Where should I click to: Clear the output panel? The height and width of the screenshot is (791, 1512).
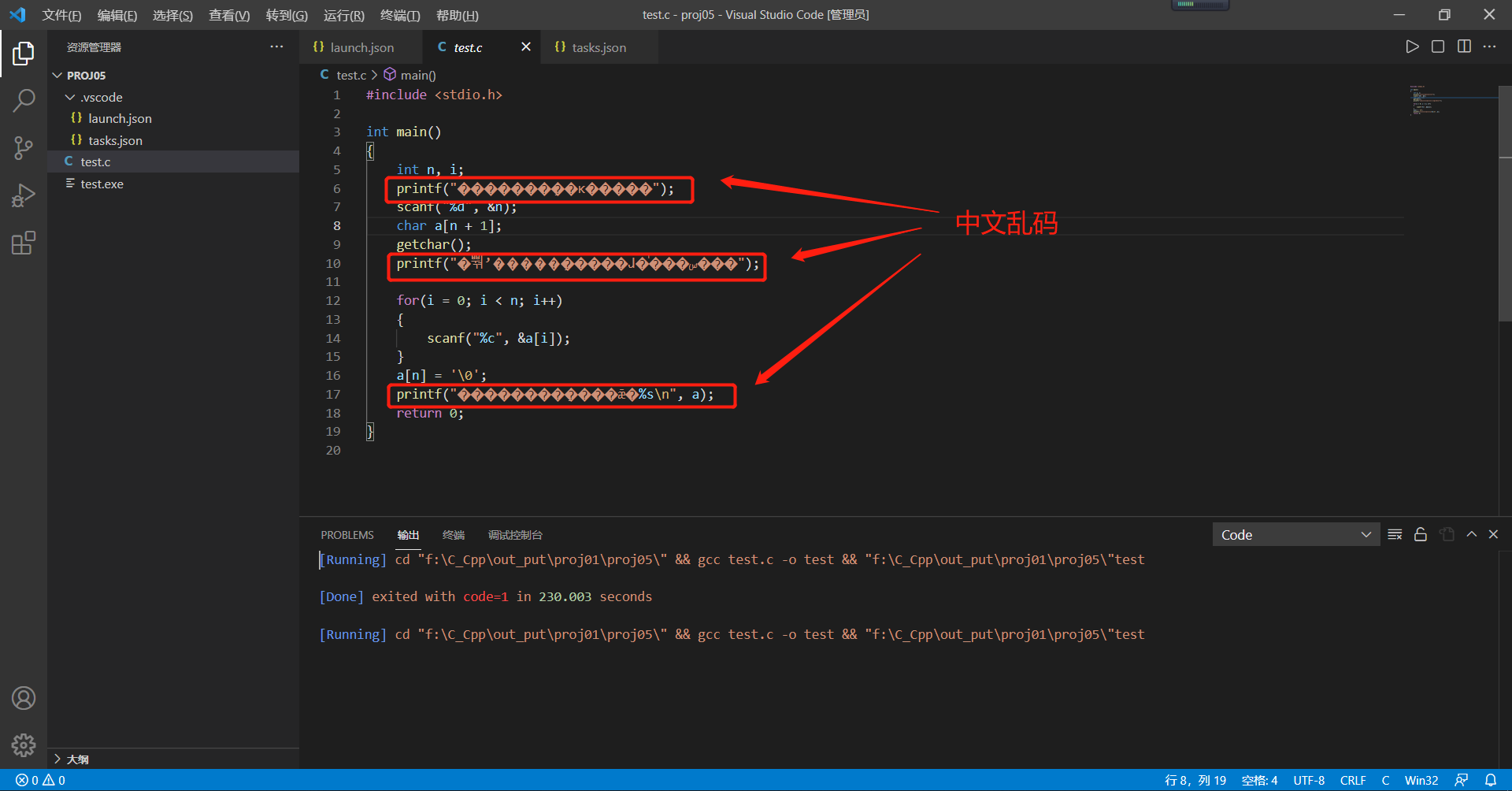coord(1395,534)
